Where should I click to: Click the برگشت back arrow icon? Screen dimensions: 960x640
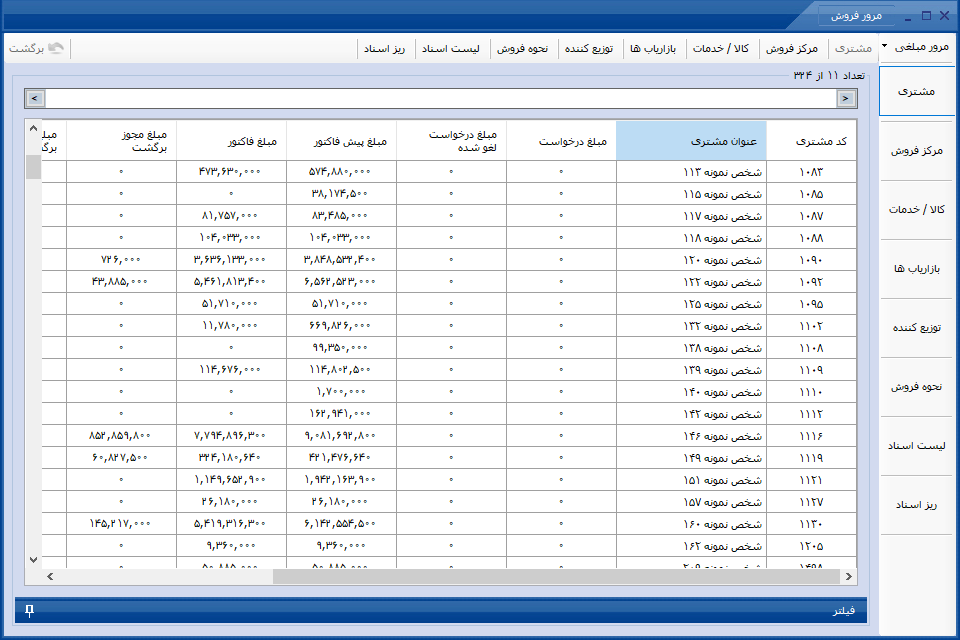click(x=56, y=48)
